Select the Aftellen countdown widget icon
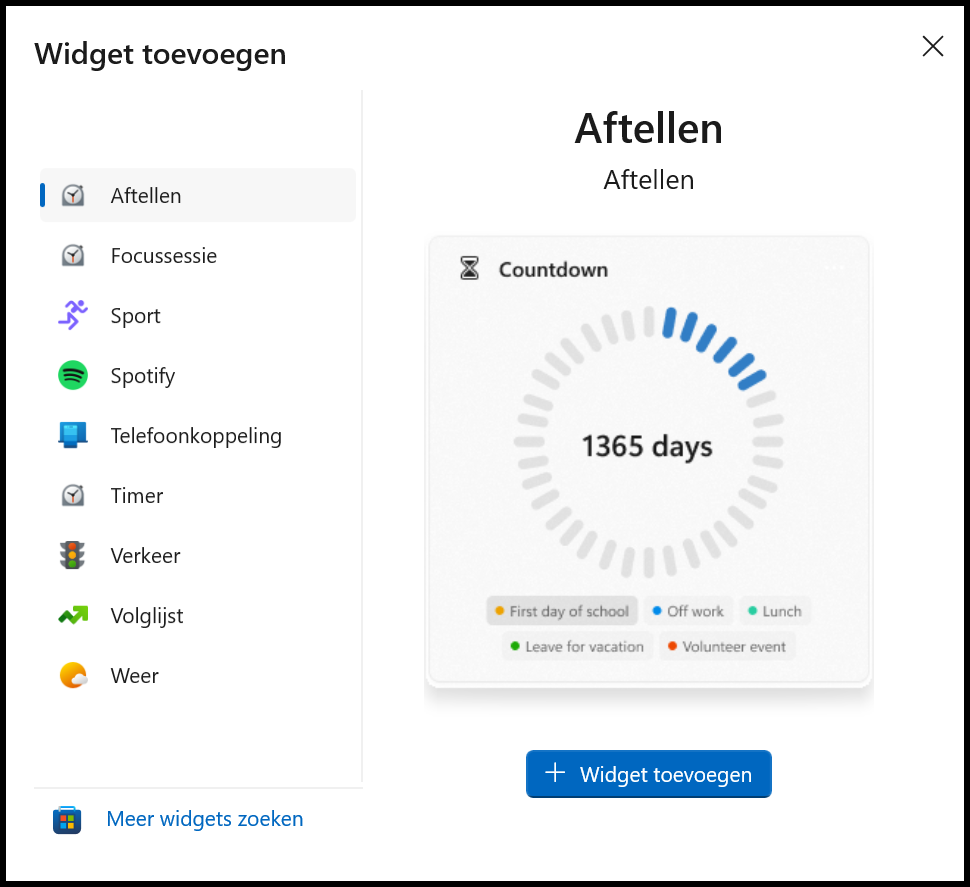 [72, 195]
